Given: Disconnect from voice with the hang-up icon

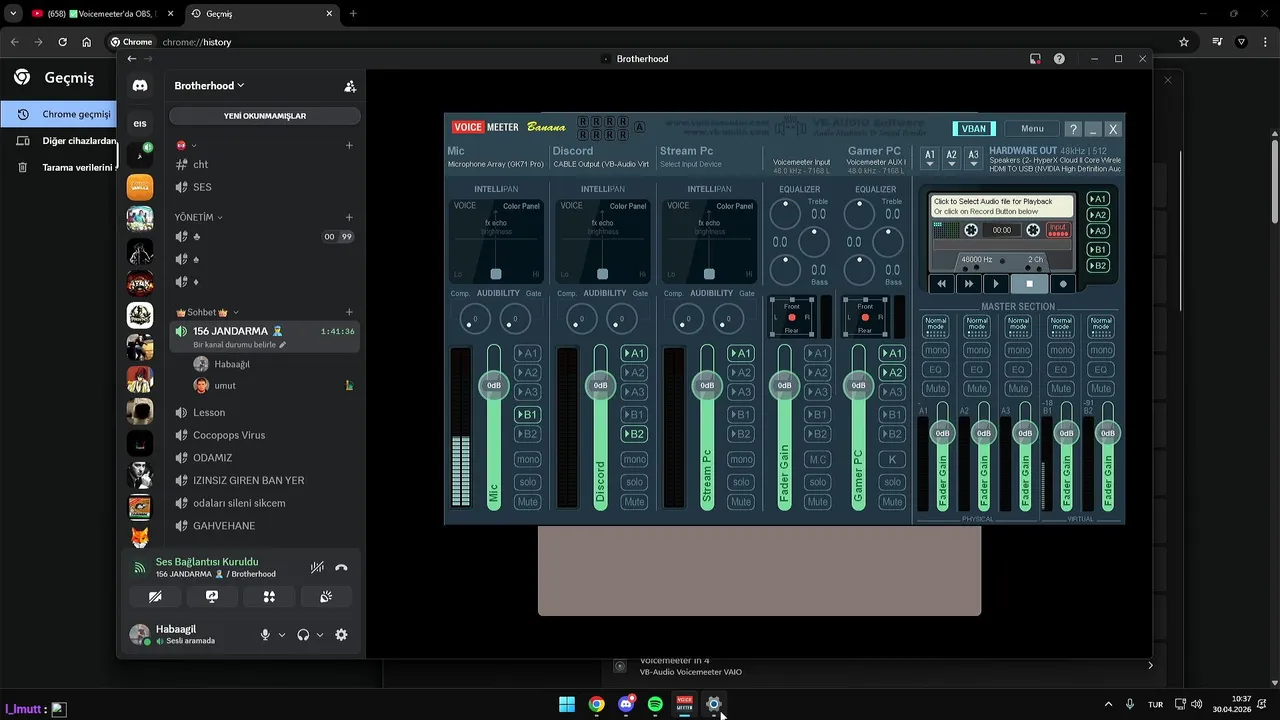Looking at the screenshot, I should (341, 567).
